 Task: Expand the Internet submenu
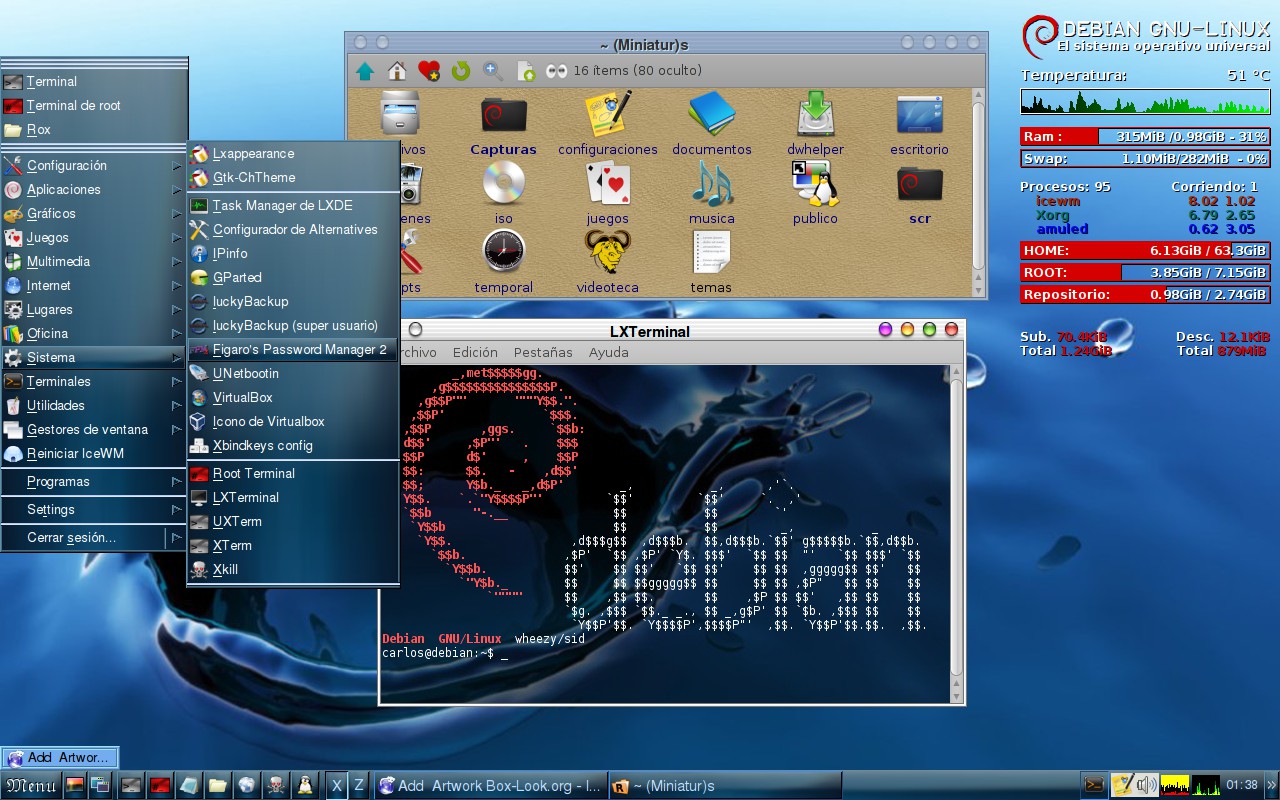coord(94,285)
